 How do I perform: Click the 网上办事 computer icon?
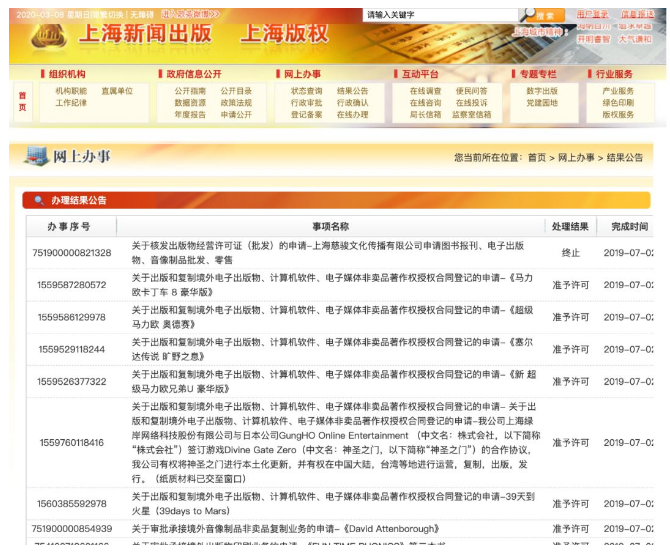click(x=36, y=156)
